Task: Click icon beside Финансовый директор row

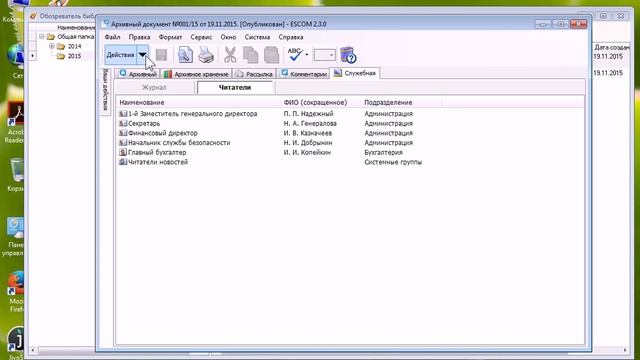Action: 123,133
